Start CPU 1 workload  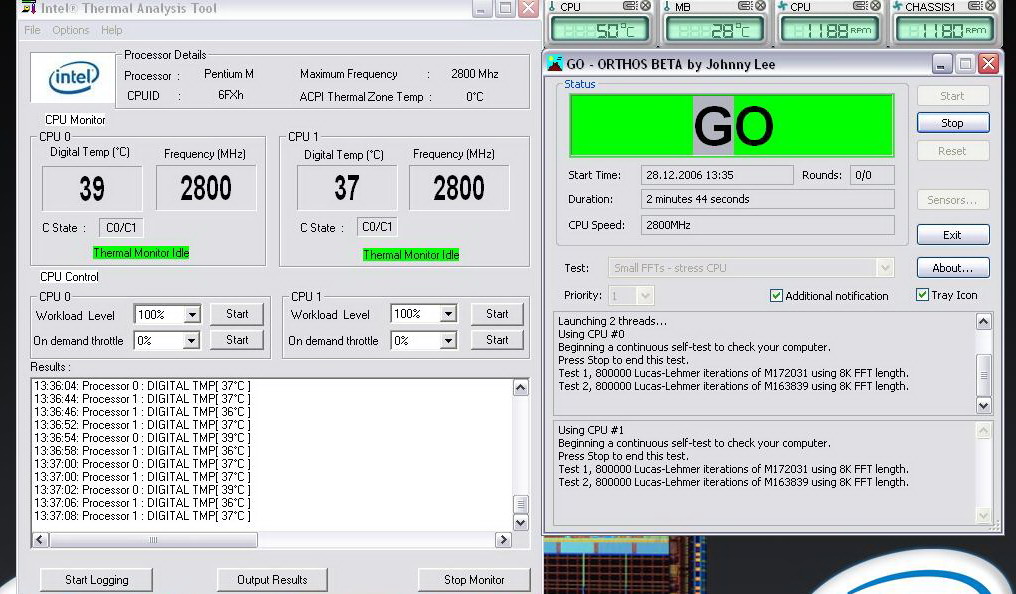[497, 314]
